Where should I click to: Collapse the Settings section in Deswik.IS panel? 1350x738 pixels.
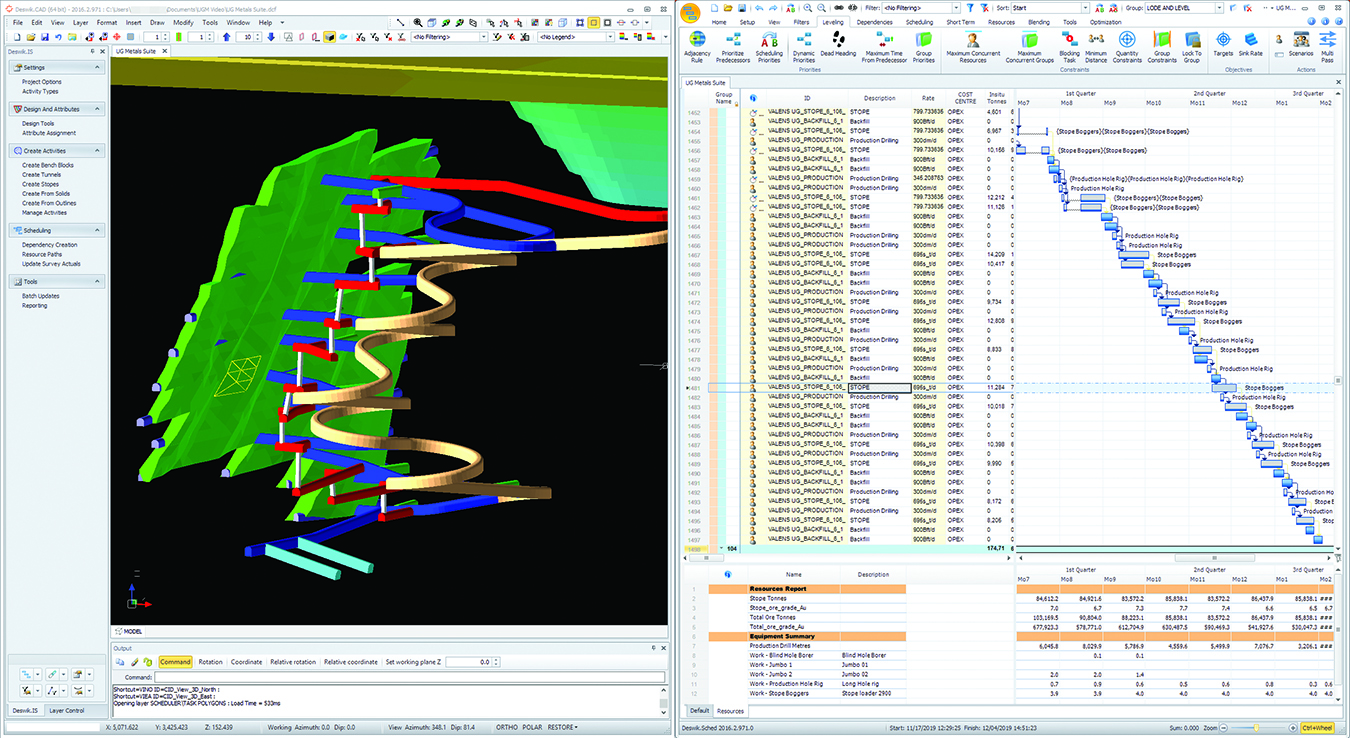point(98,67)
